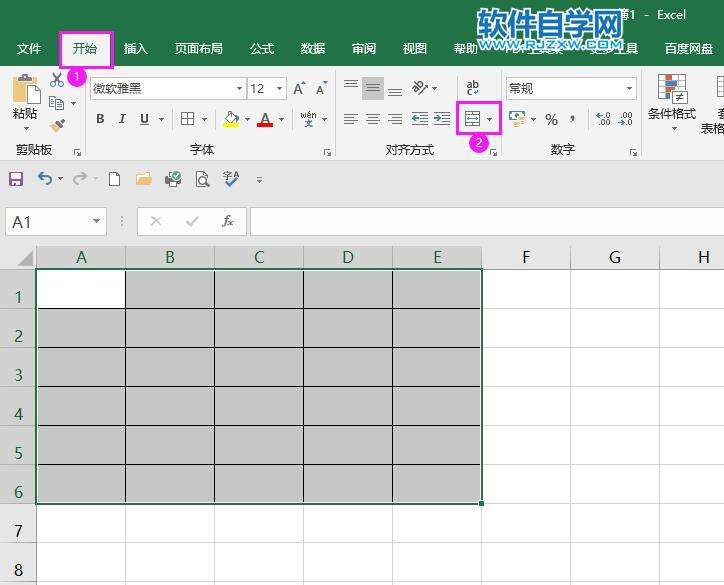Click the Wrap Text icon
Viewport: 724px width, 585px height.
(x=473, y=88)
